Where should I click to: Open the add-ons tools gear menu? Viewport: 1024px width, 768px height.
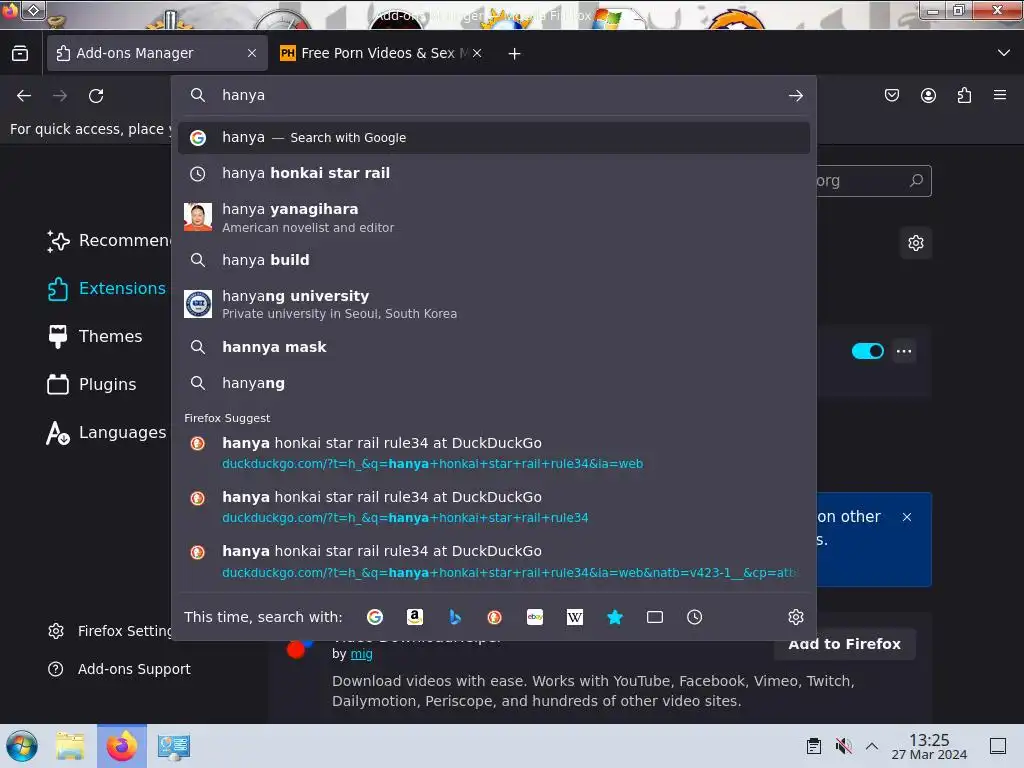[916, 243]
